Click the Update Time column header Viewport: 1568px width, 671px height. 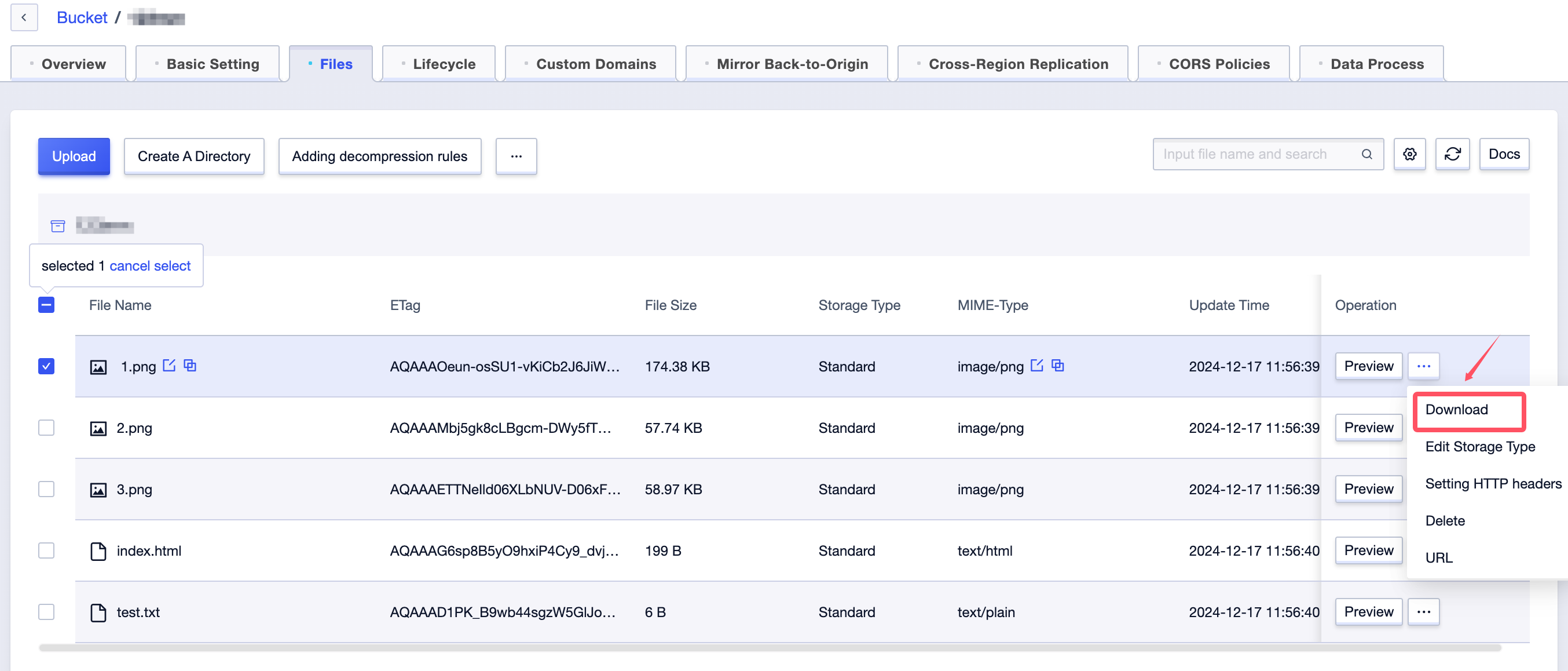pyautogui.click(x=1229, y=305)
